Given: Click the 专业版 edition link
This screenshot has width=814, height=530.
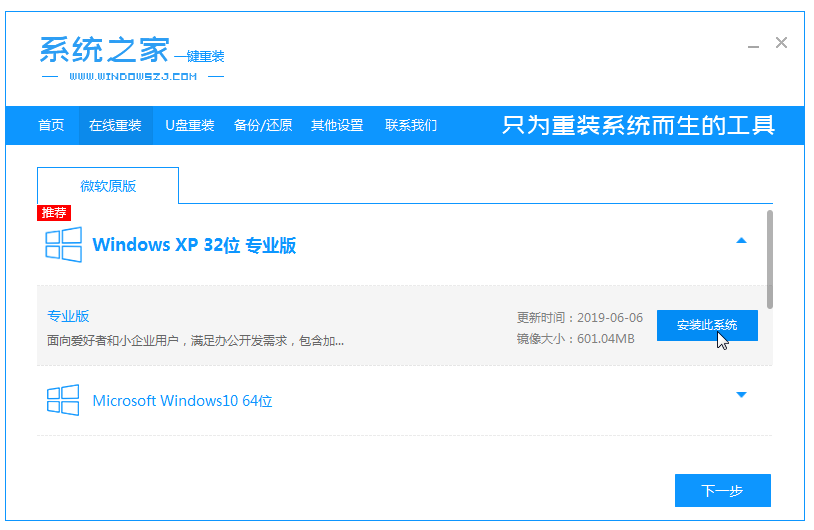Looking at the screenshot, I should click(x=68, y=316).
